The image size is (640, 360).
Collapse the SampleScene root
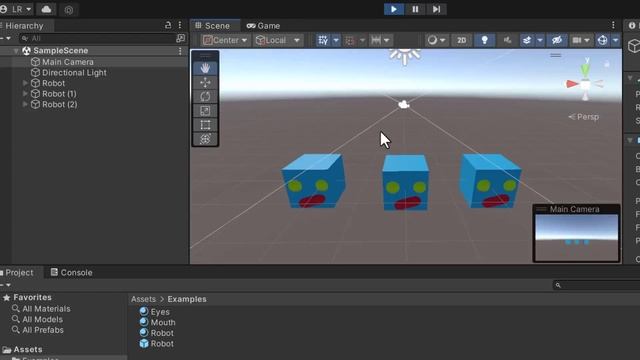coord(16,51)
